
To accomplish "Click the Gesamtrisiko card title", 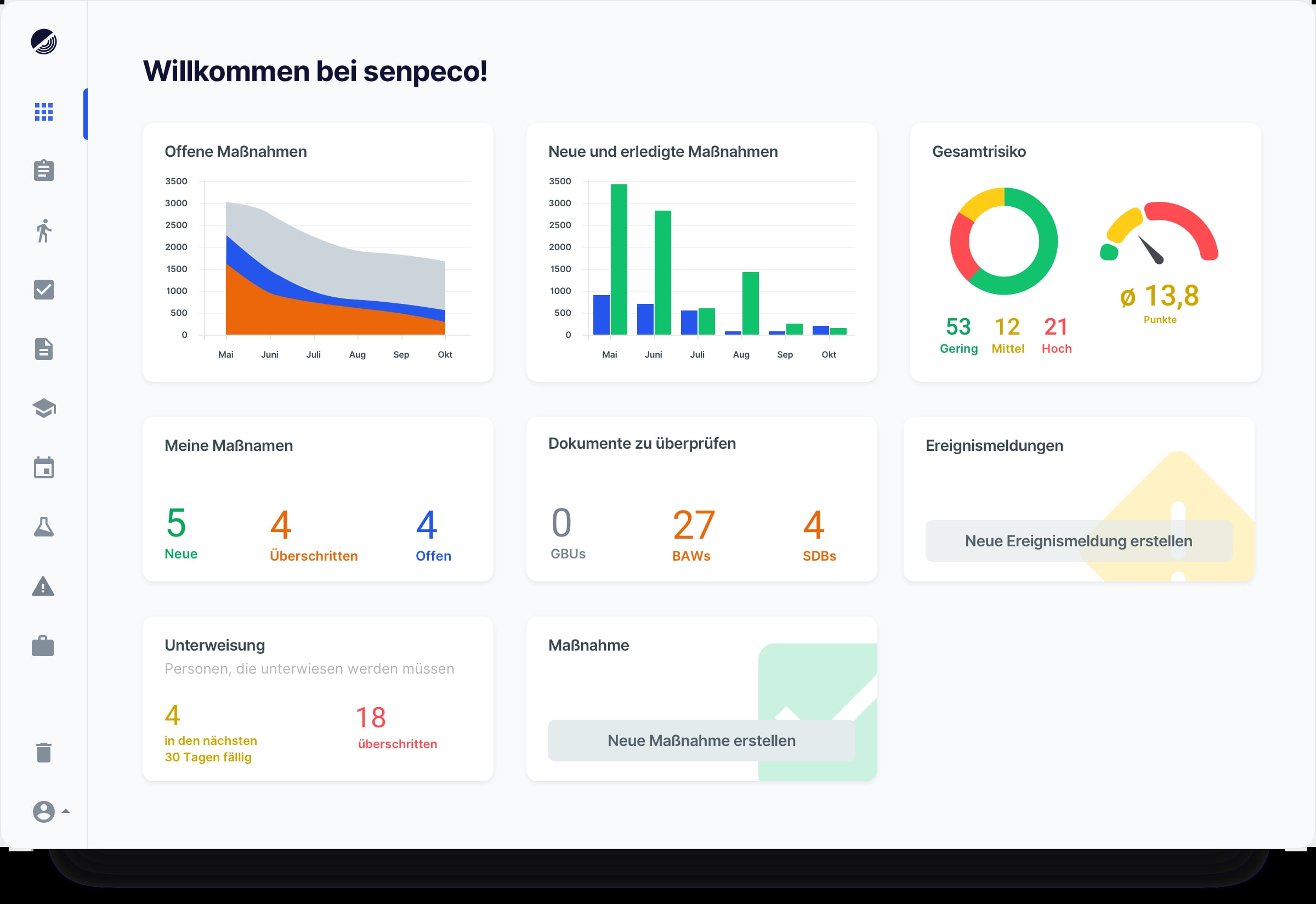I will (979, 151).
